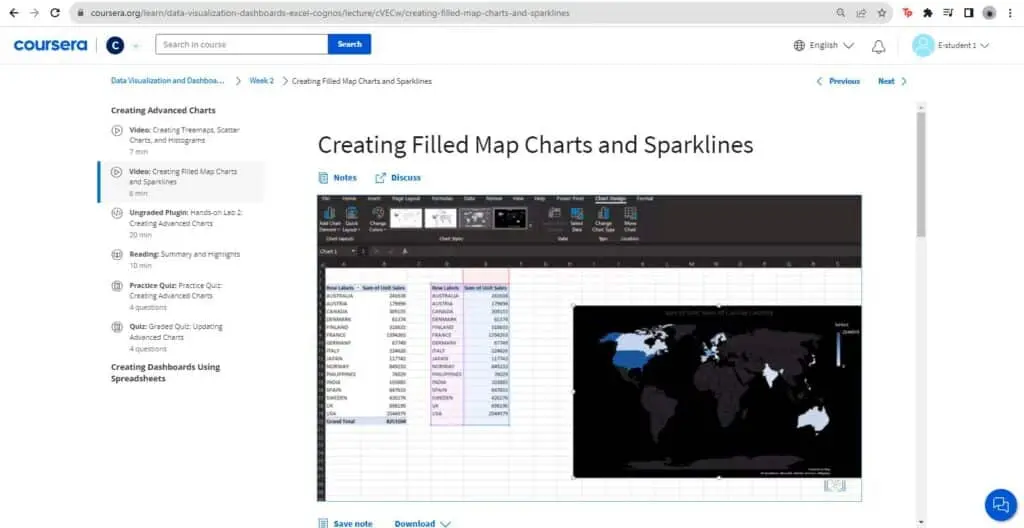Expand Creating Dashboards Using Spreadsheets section
Image resolution: width=1024 pixels, height=528 pixels.
click(x=165, y=372)
